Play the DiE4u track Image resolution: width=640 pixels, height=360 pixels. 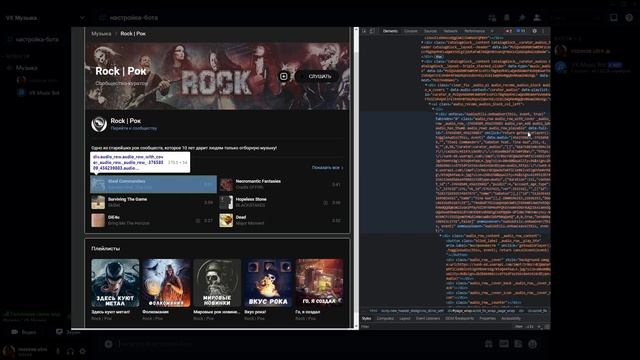[x=153, y=220]
